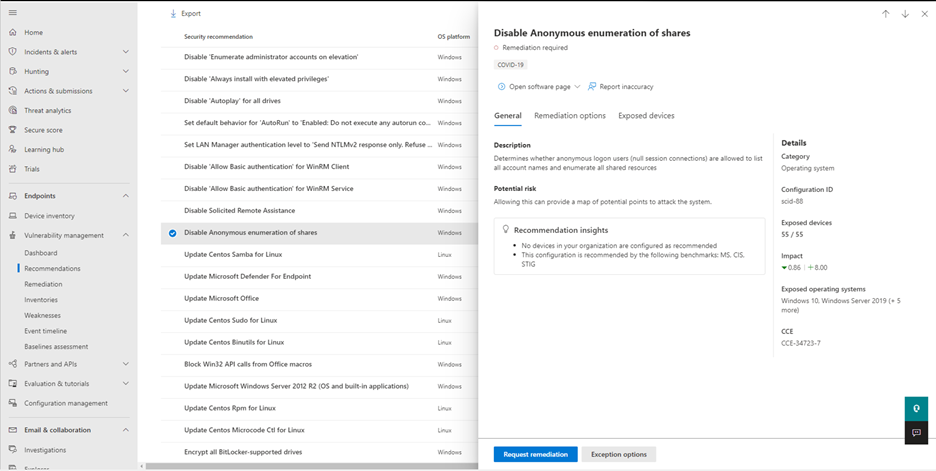Click the Evaluation & tutorials icon
This screenshot has width=936, height=471.
13,384
